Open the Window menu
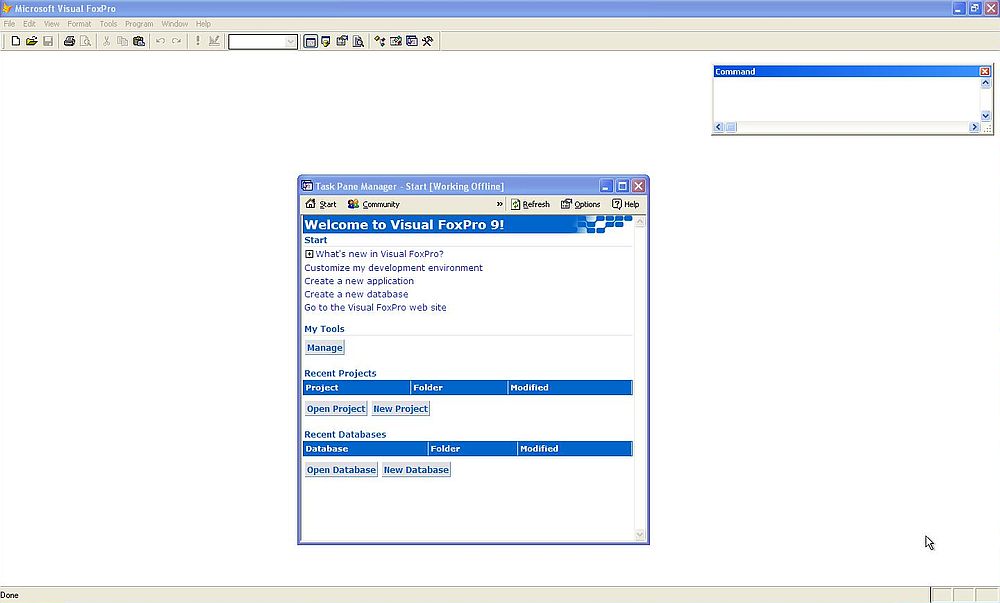This screenshot has width=1000, height=603. click(175, 24)
